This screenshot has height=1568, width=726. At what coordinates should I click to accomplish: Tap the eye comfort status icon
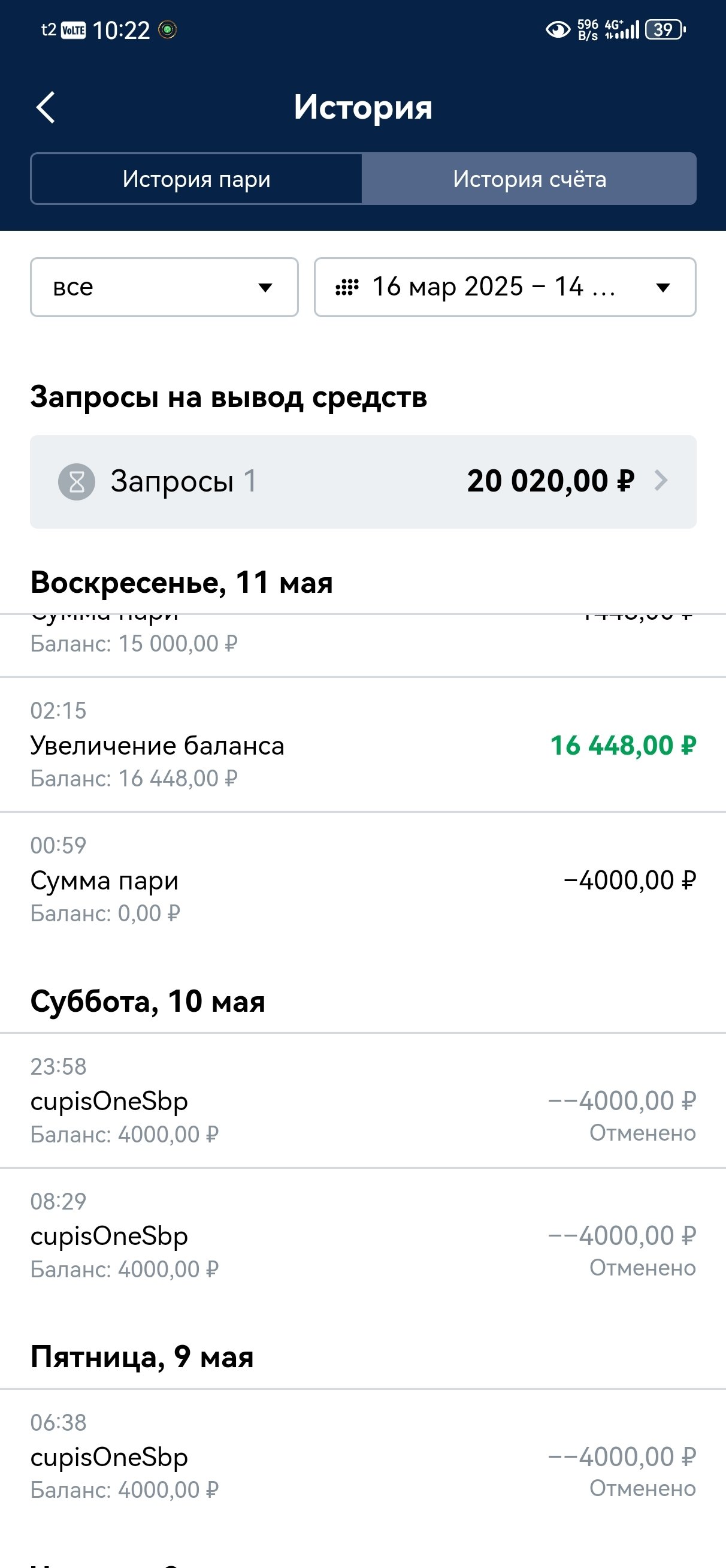point(558,29)
